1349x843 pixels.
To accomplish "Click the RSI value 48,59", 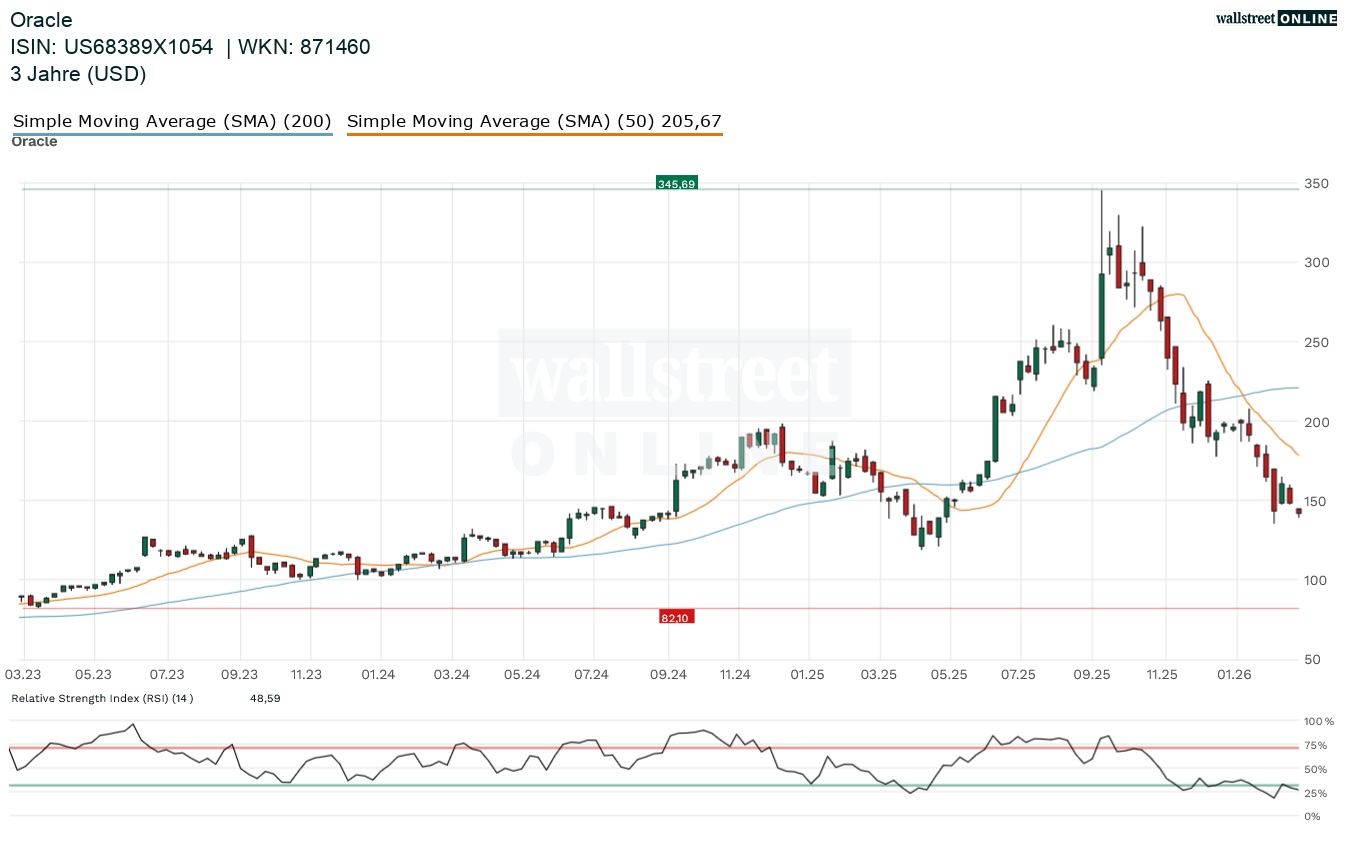I will pyautogui.click(x=265, y=698).
